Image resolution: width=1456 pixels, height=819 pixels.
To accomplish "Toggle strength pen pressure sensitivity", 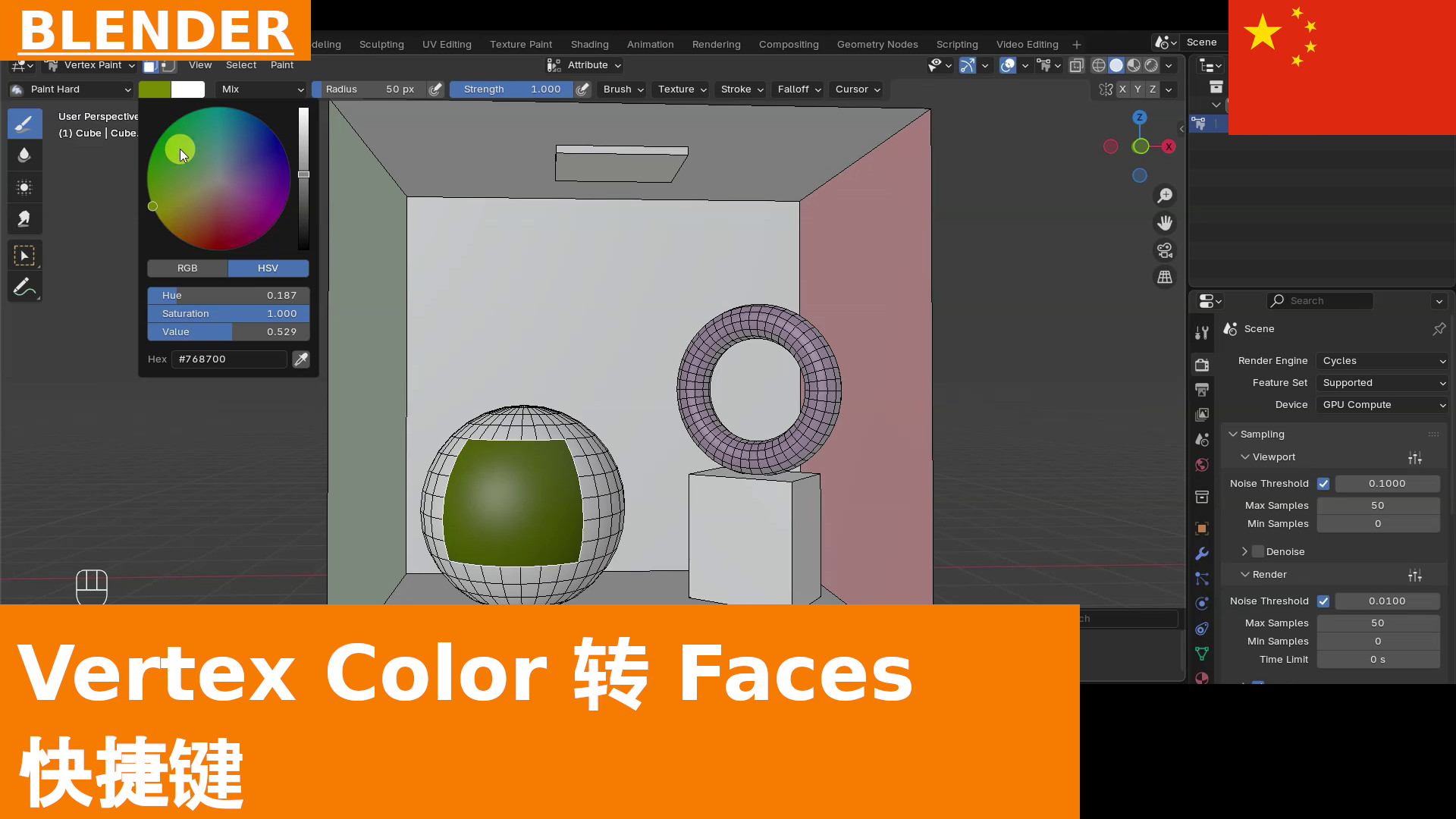I will (x=582, y=89).
